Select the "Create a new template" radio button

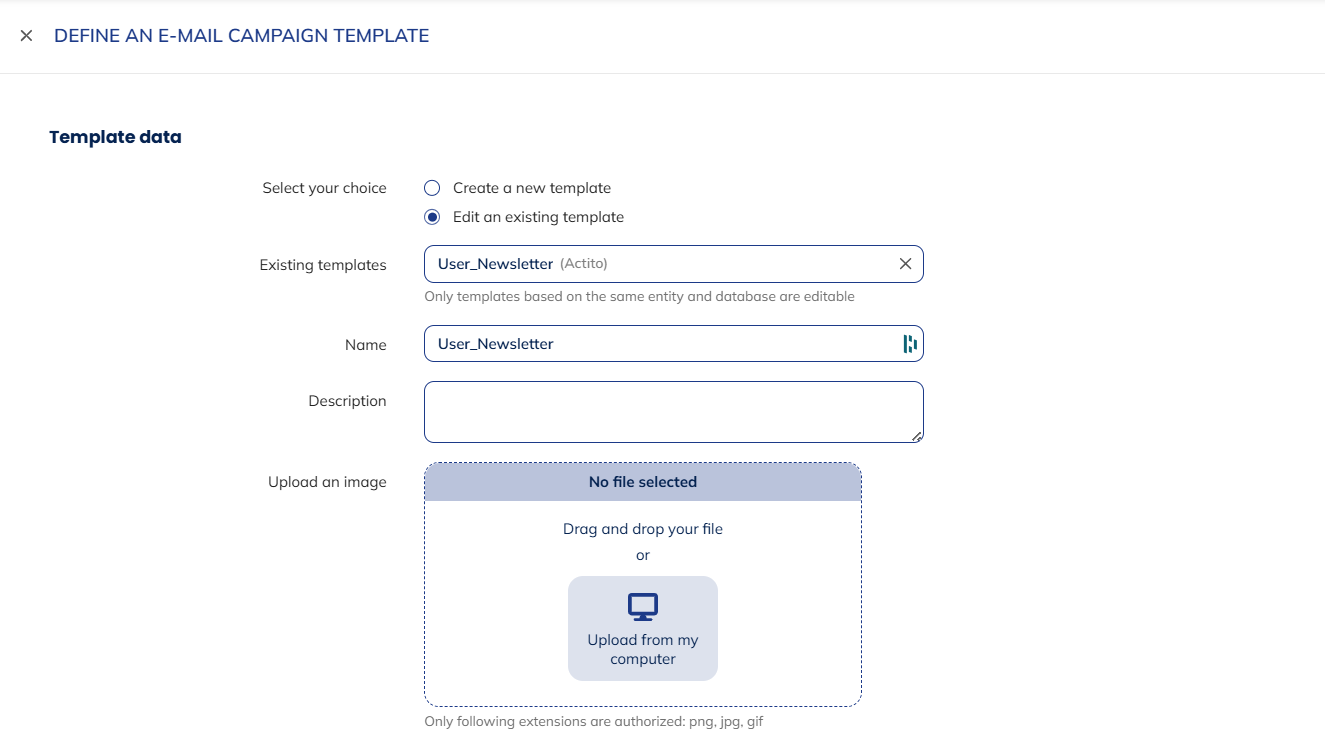[x=432, y=188]
